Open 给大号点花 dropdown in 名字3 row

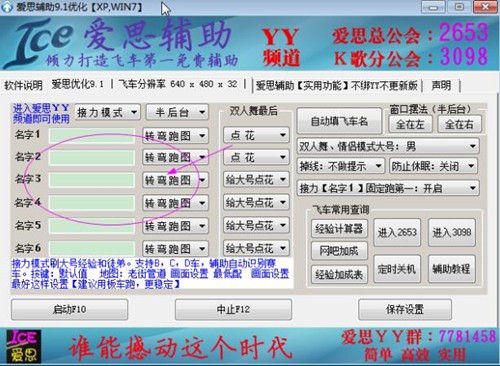[x=256, y=180]
